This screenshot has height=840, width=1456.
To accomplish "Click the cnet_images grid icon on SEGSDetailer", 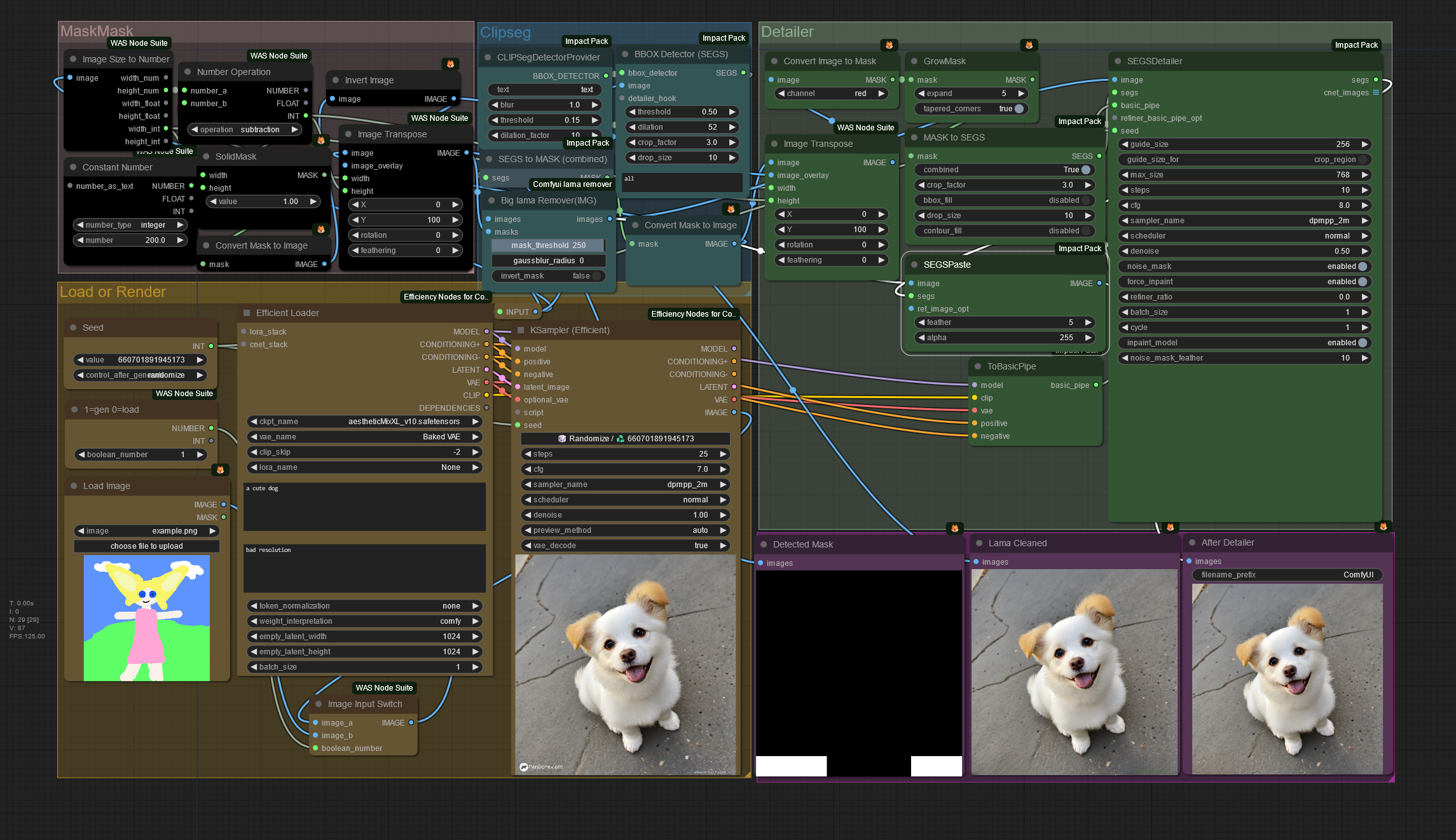I will [1376, 93].
